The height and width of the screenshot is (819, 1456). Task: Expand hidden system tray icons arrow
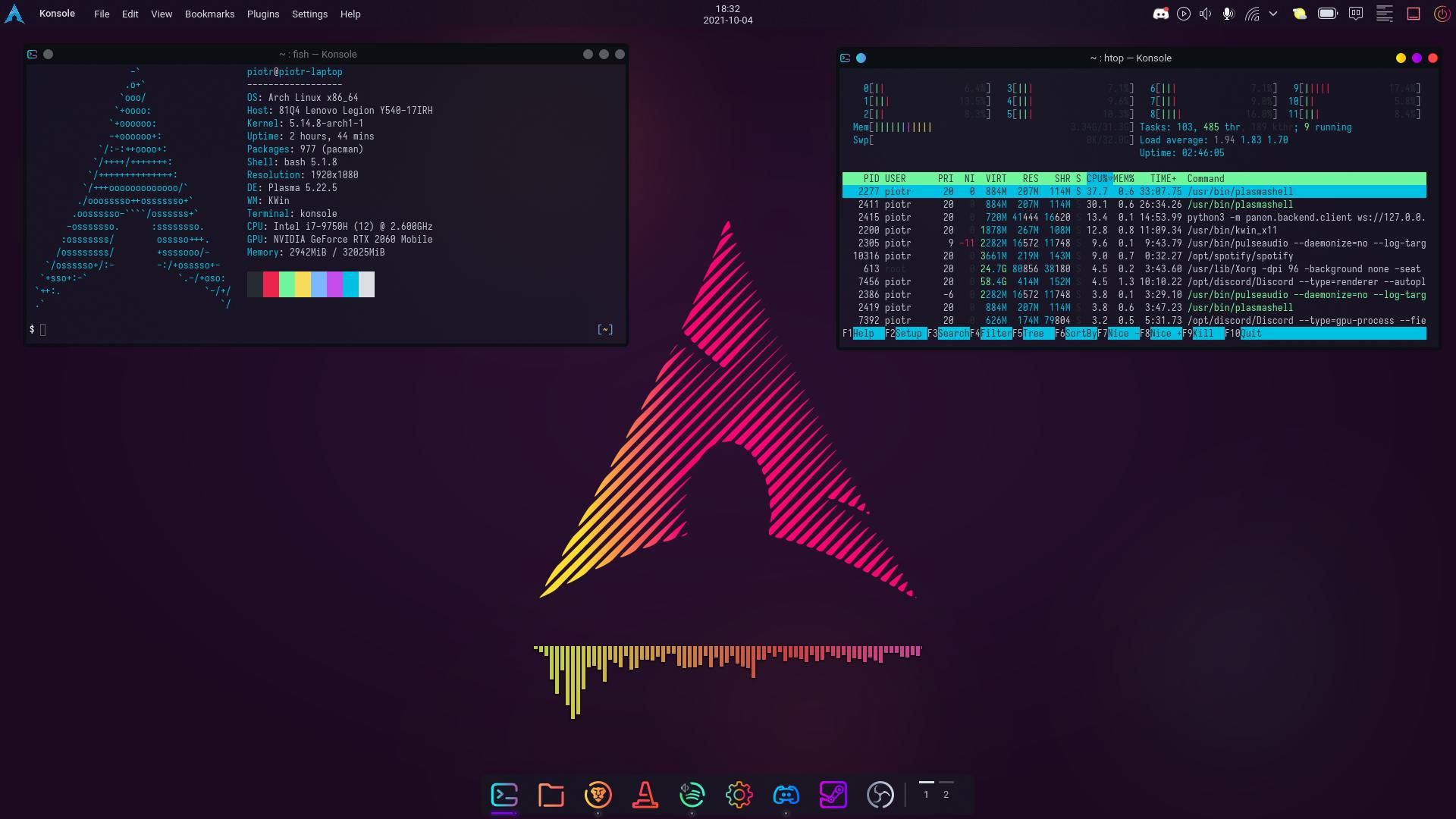(x=1273, y=14)
